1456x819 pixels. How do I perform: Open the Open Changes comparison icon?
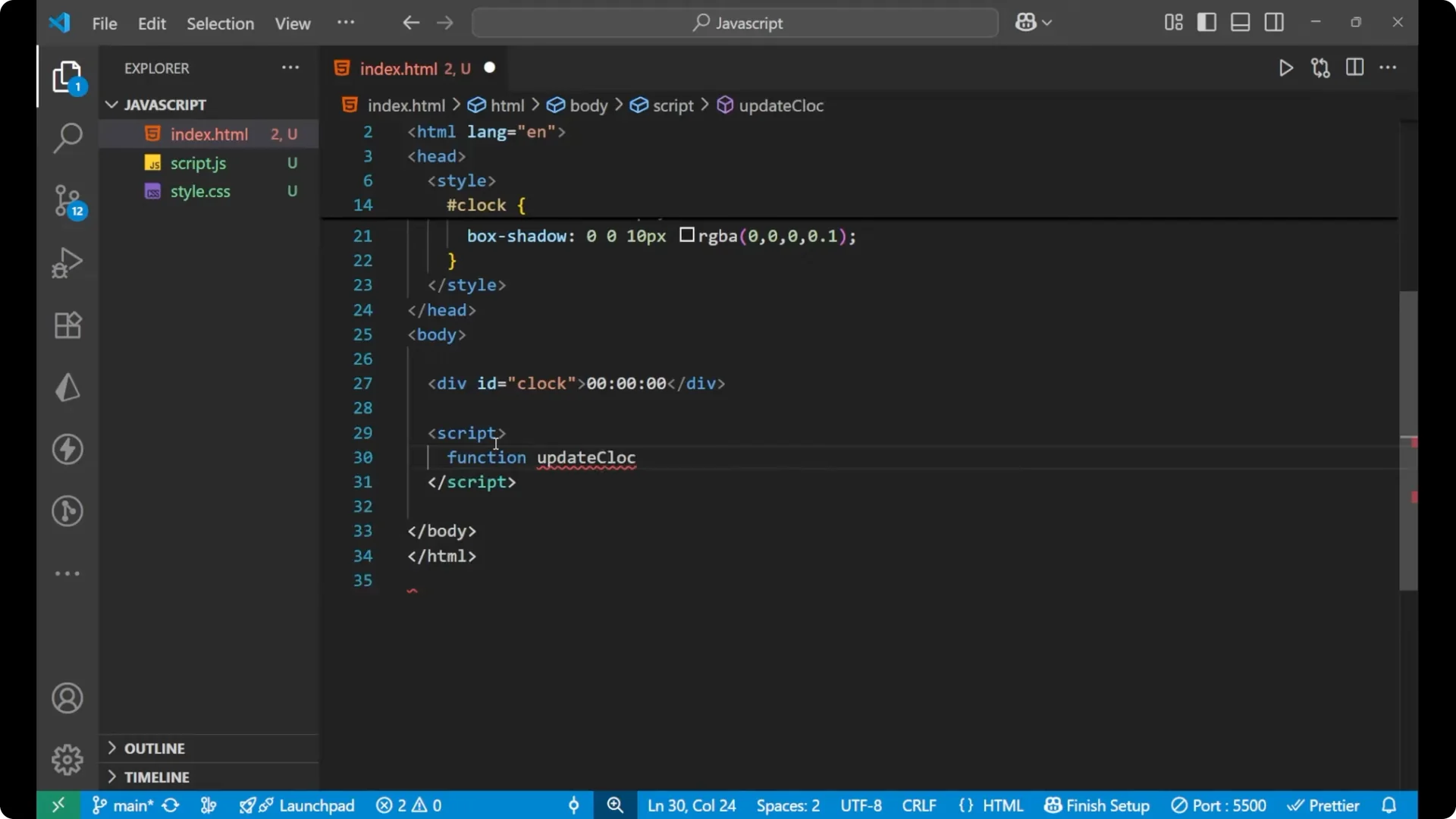point(1320,67)
